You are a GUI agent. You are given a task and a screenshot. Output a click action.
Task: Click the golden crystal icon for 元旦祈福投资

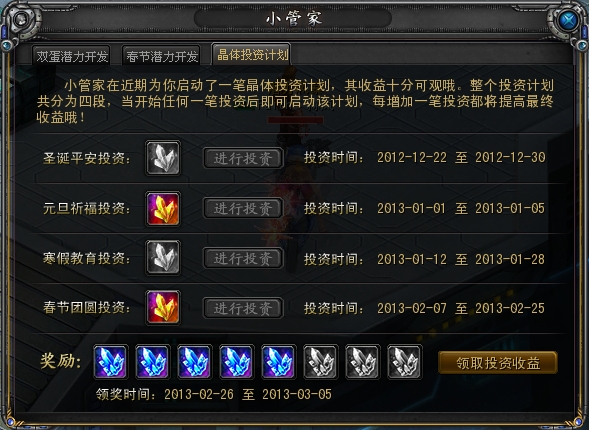pos(163,209)
